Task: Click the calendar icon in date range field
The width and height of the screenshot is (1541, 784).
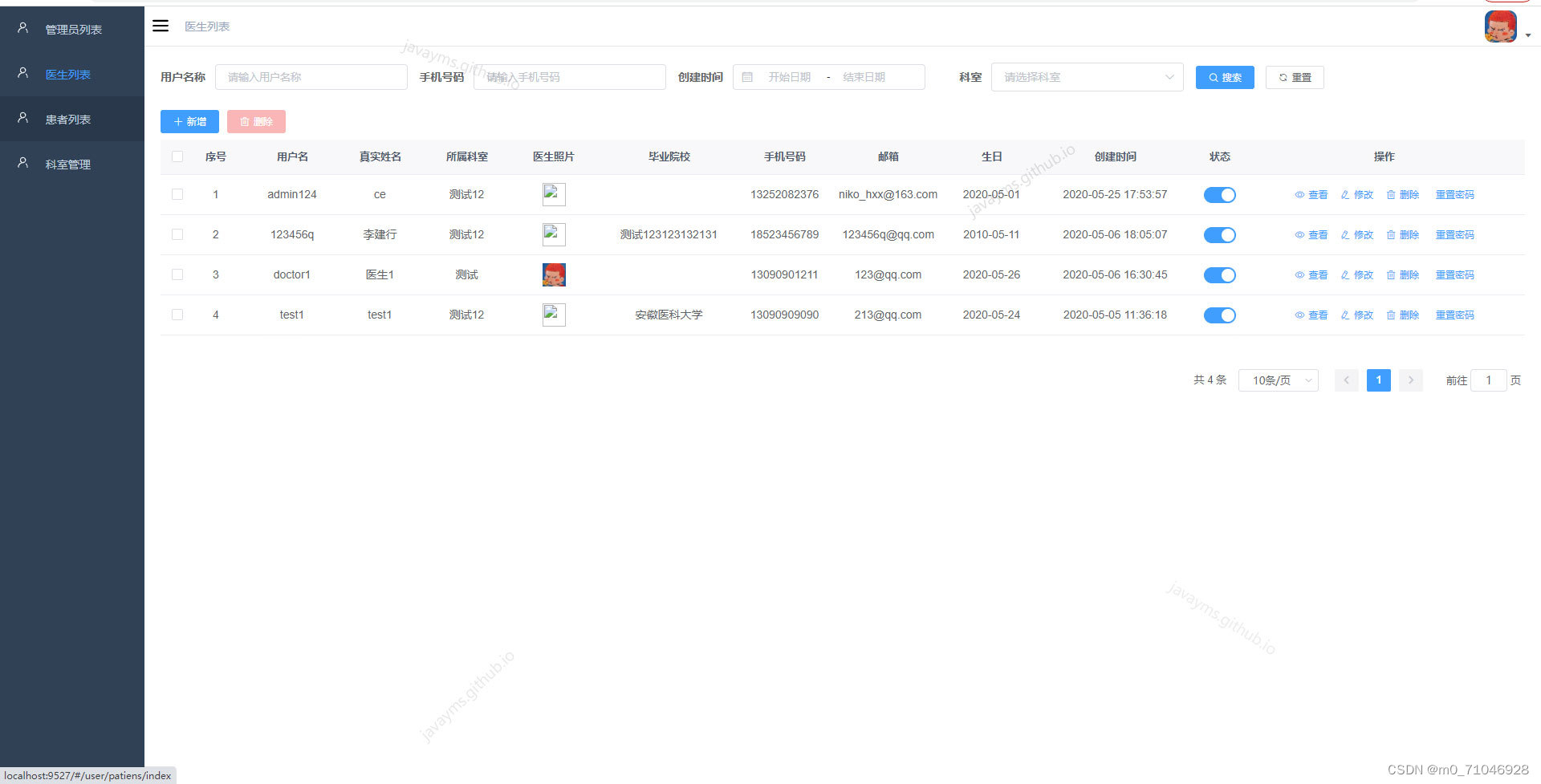Action: (747, 77)
